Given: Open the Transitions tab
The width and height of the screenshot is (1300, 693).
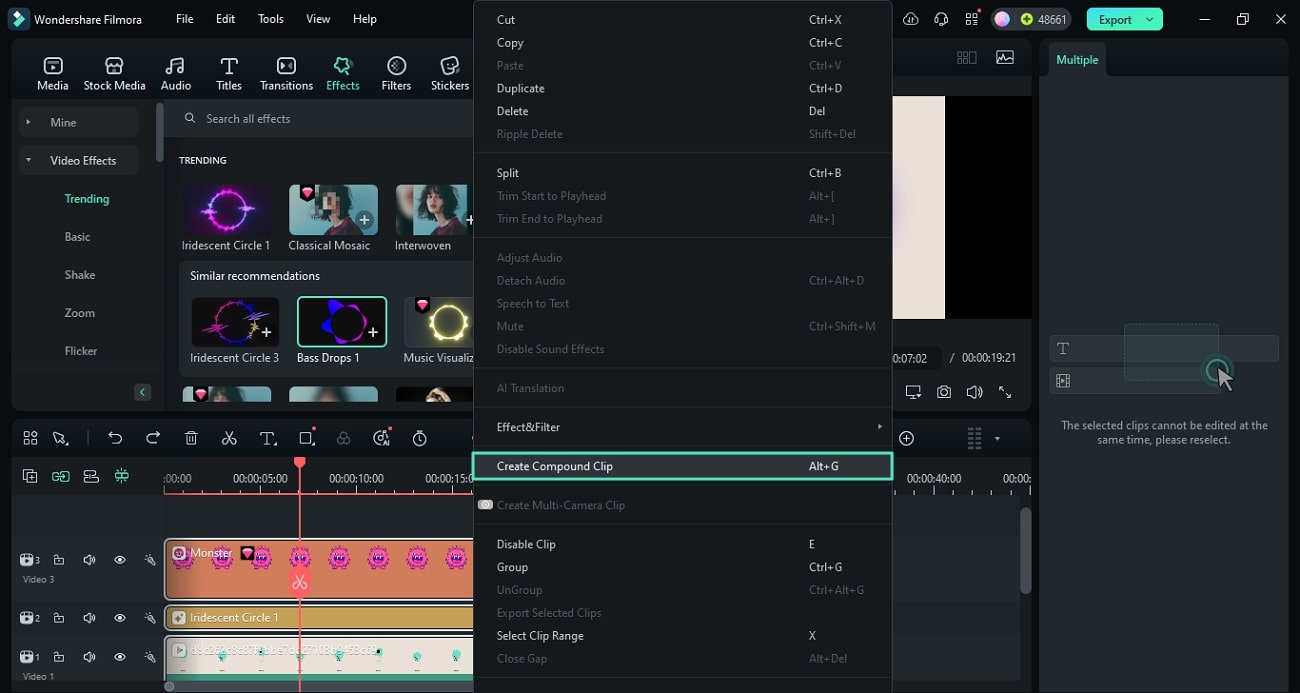Looking at the screenshot, I should coord(286,74).
